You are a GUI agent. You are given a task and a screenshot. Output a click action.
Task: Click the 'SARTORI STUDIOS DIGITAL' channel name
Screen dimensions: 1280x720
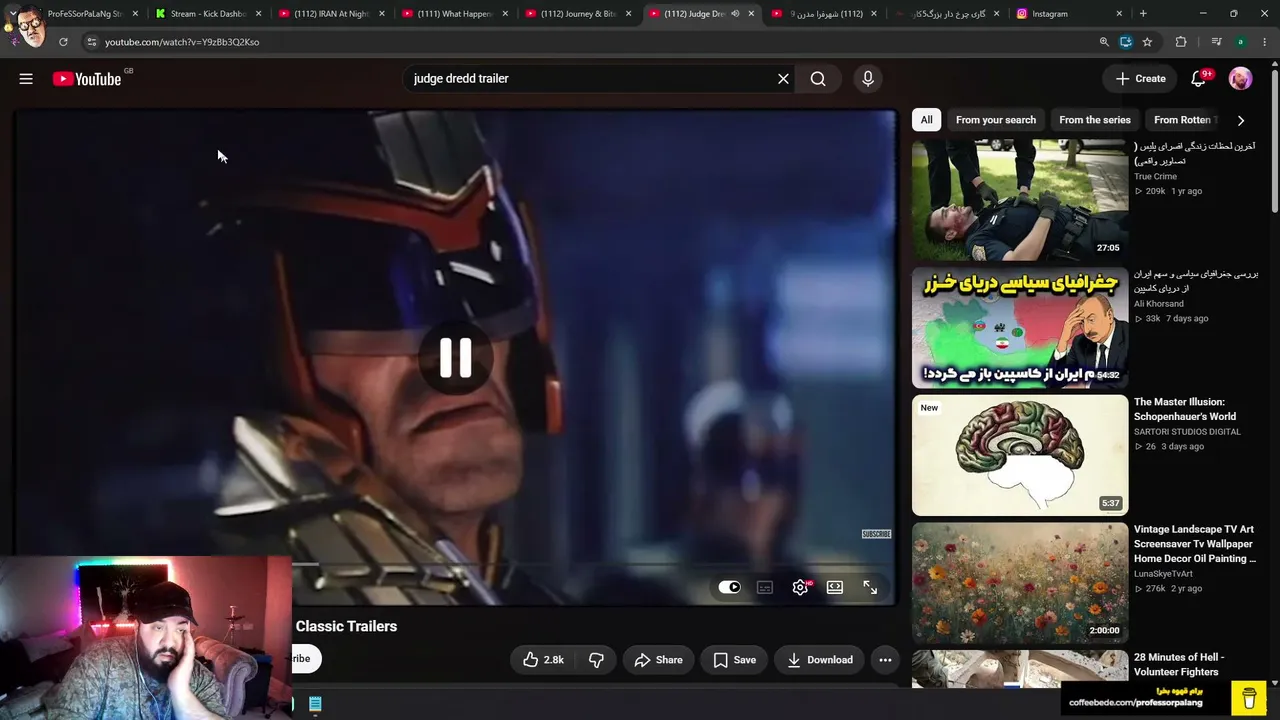pyautogui.click(x=1187, y=432)
